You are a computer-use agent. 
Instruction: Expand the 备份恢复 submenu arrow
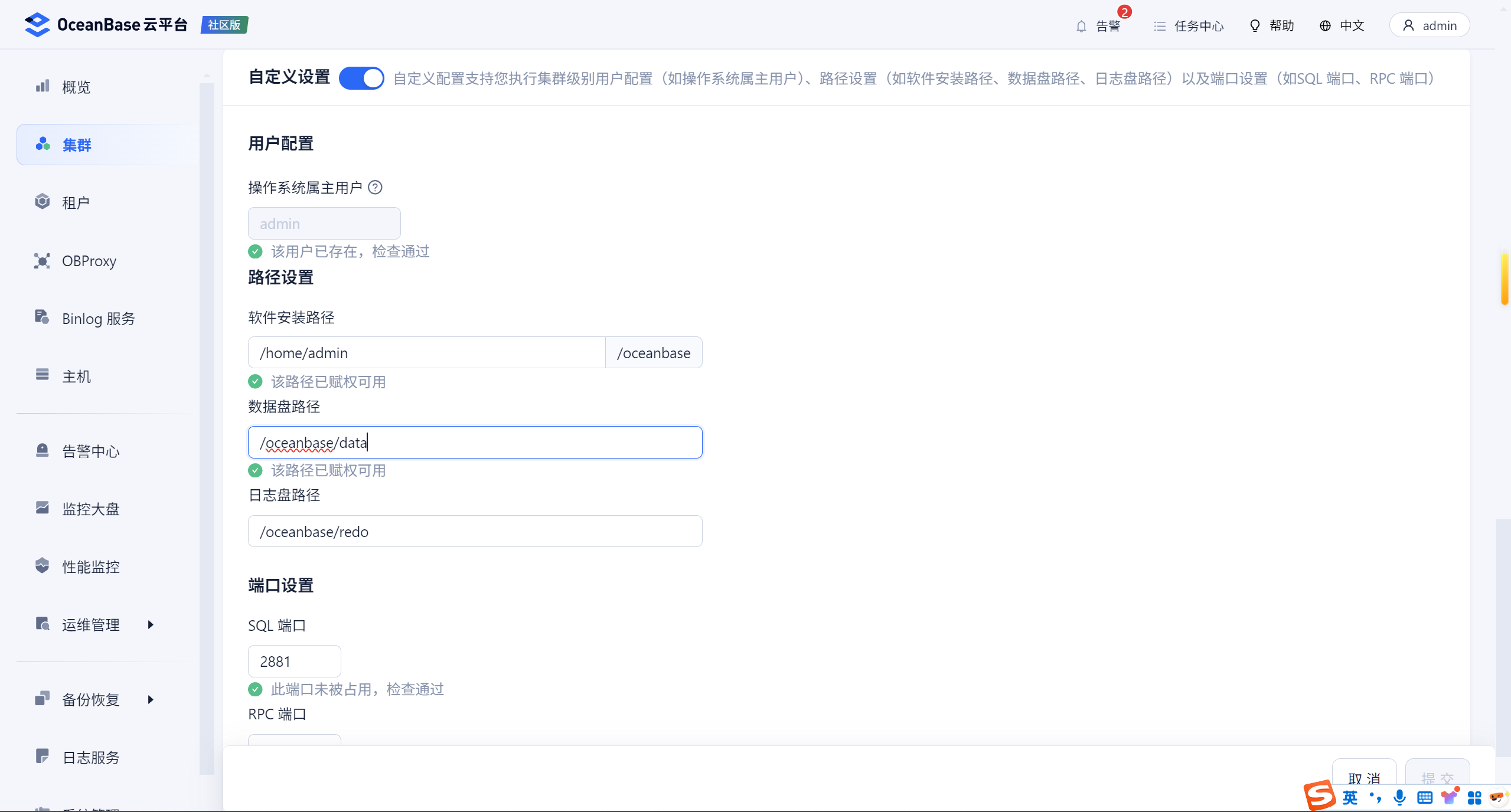click(x=151, y=699)
